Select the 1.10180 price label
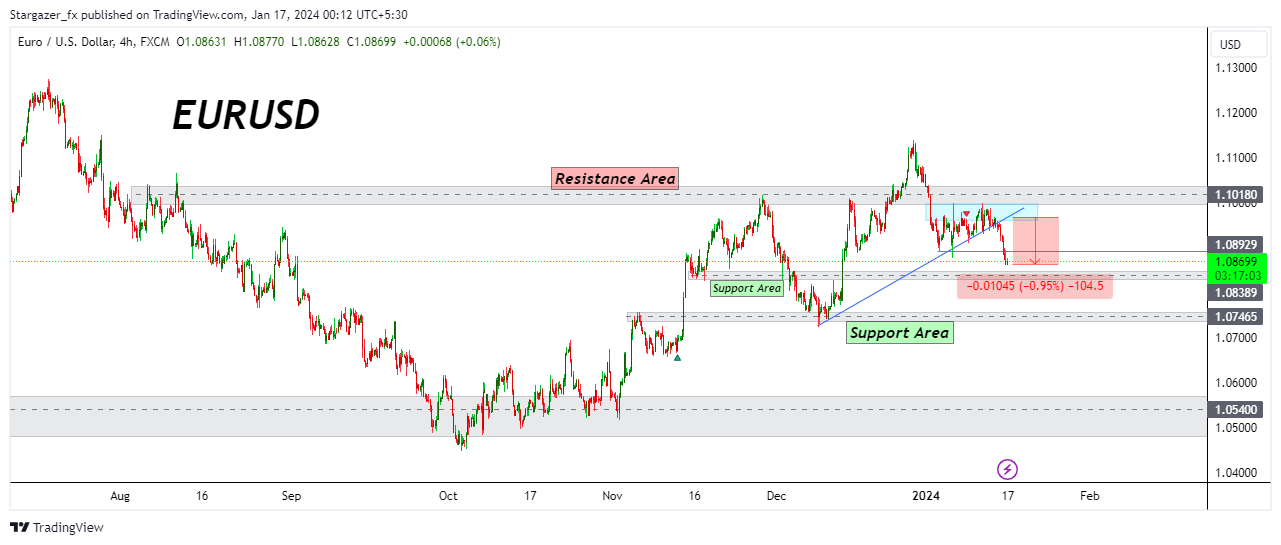This screenshot has height=545, width=1281. click(x=1236, y=194)
